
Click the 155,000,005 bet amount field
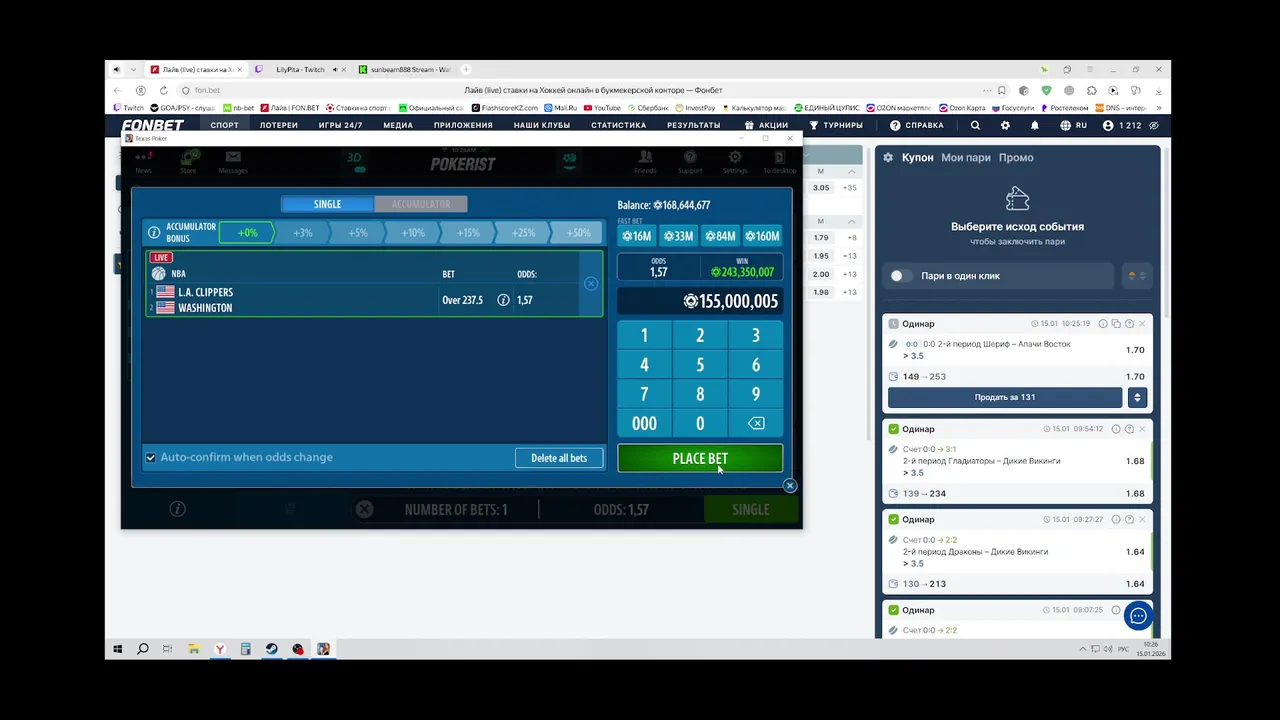tap(700, 301)
